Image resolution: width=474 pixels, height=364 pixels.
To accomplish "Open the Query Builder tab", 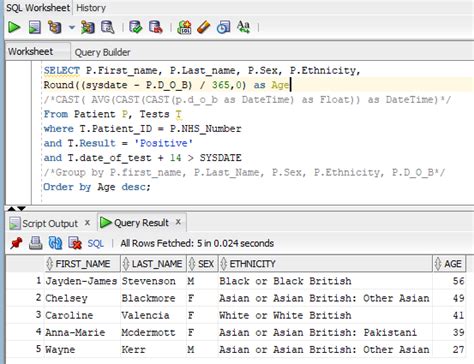I will (102, 52).
